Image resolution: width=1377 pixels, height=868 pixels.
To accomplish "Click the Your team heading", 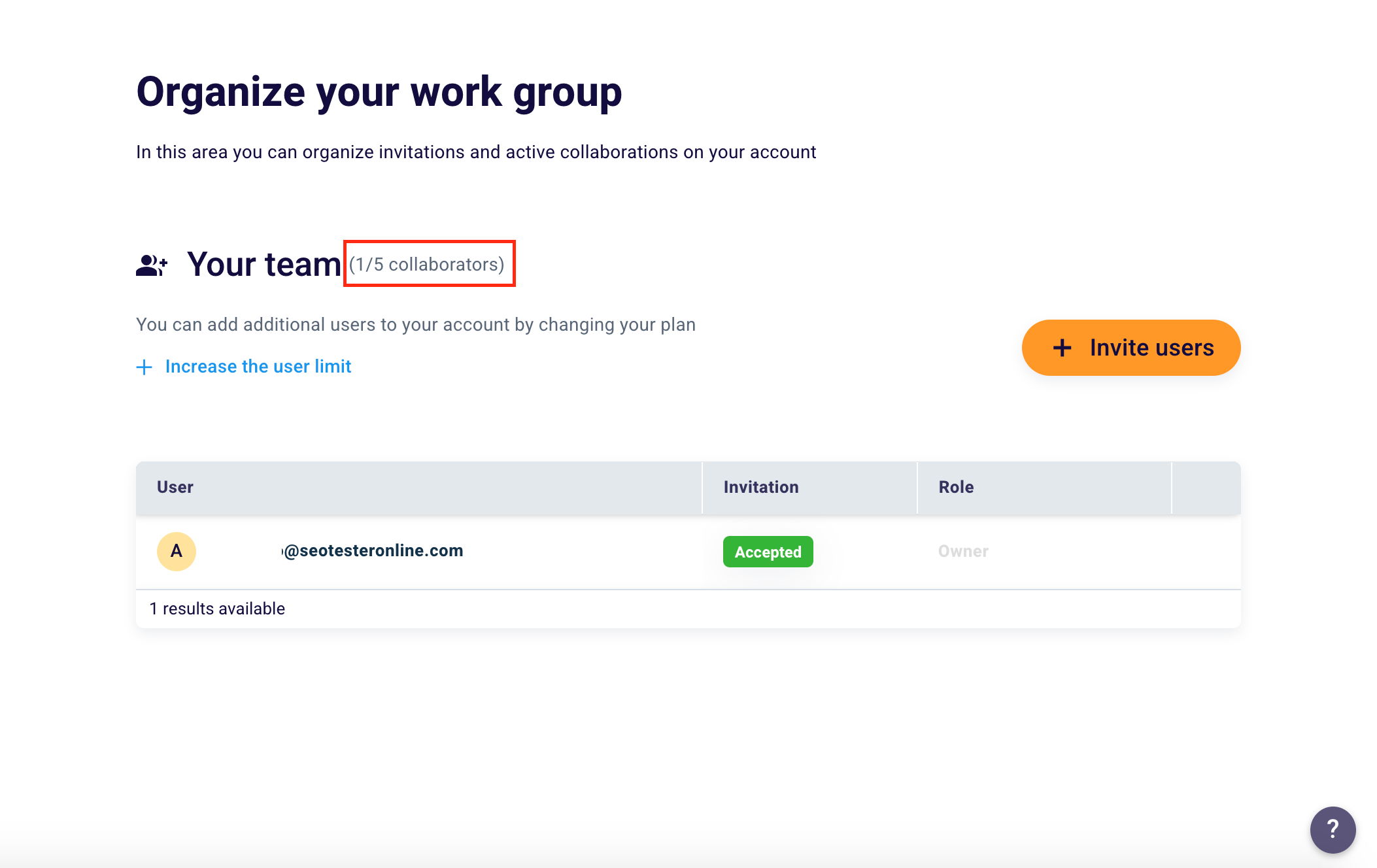I will point(264,264).
